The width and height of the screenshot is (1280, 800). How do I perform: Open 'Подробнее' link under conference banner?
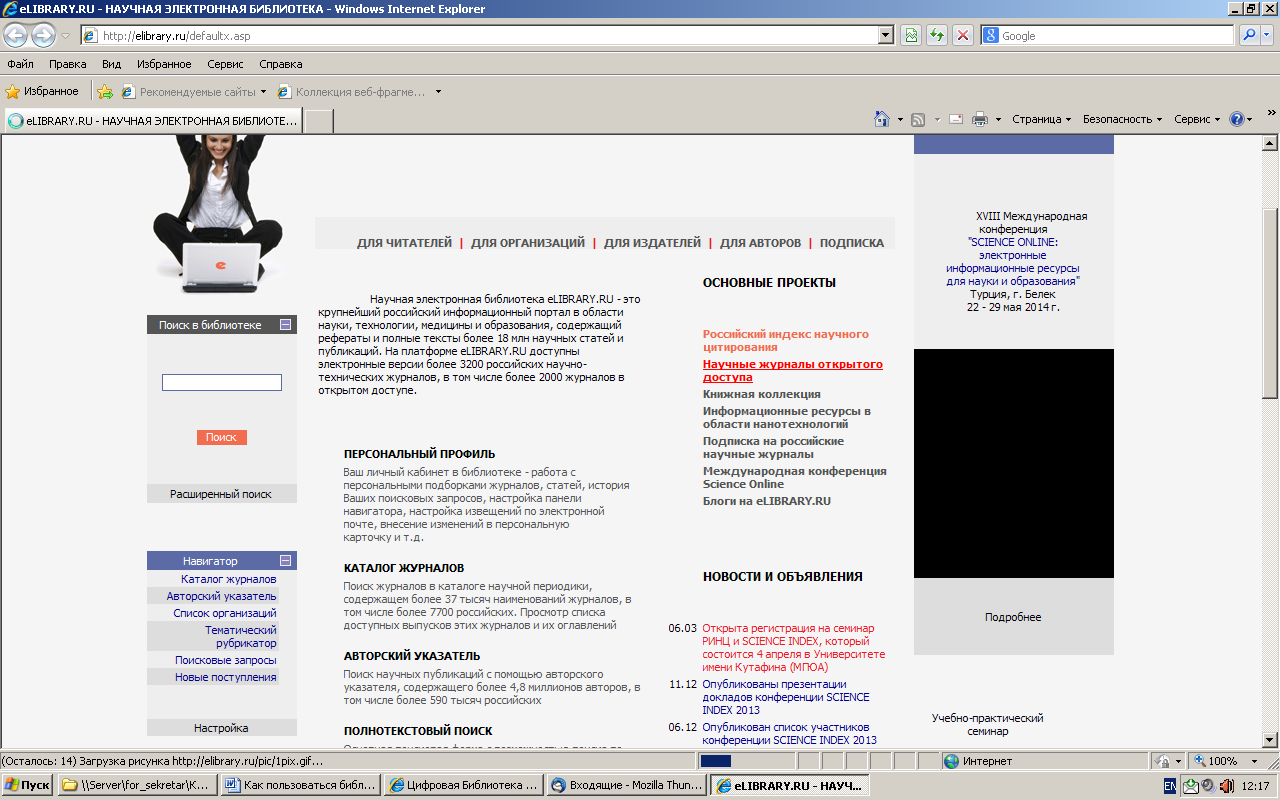[x=1013, y=617]
